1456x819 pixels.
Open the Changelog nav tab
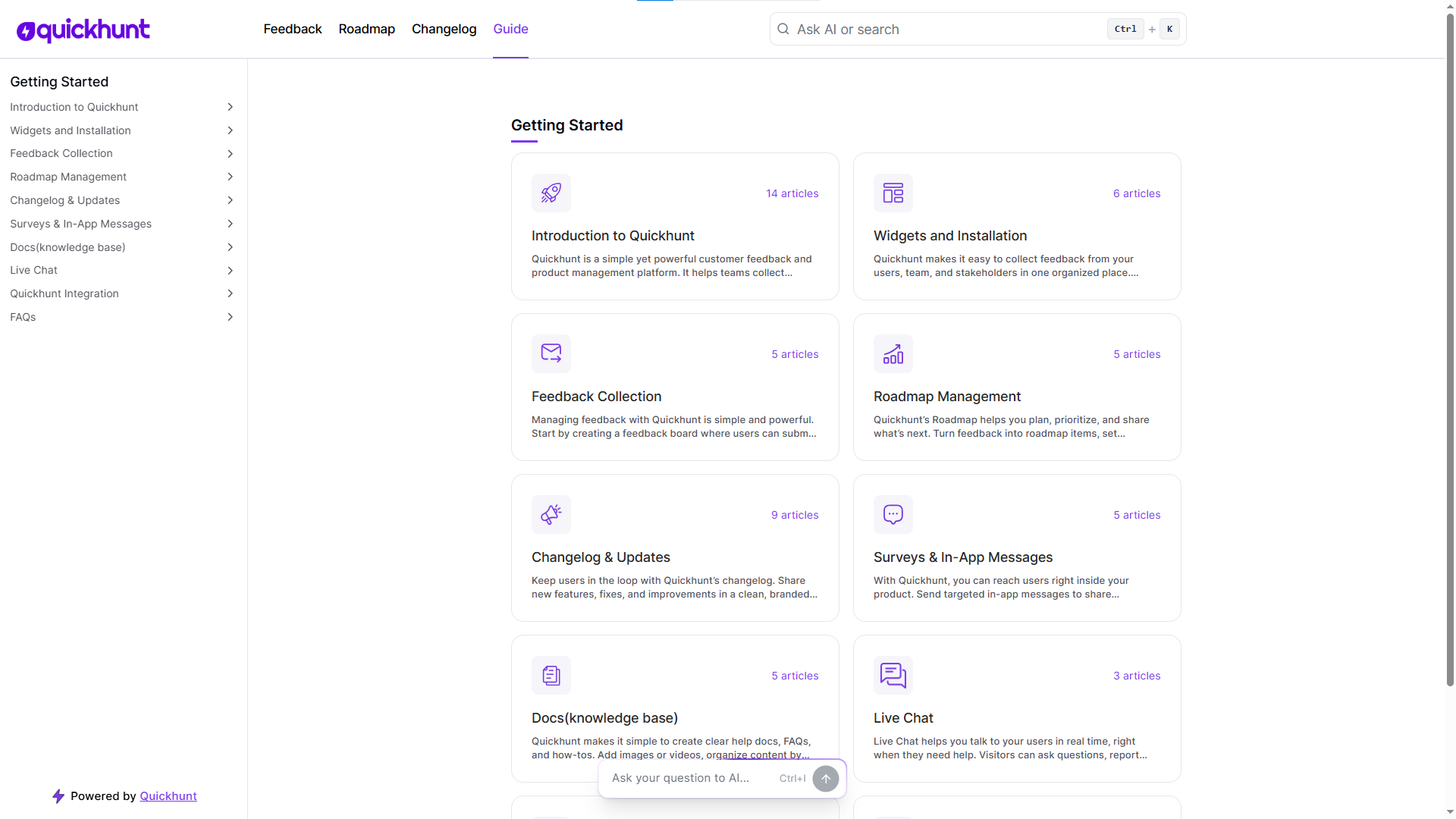(444, 29)
